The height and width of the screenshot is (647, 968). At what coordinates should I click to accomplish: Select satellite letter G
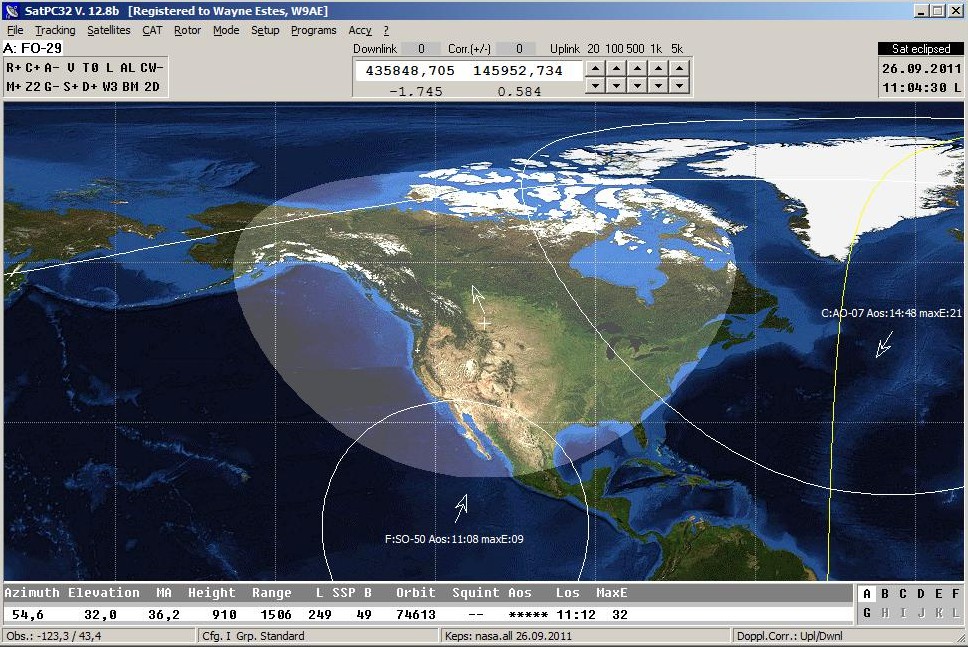[867, 612]
